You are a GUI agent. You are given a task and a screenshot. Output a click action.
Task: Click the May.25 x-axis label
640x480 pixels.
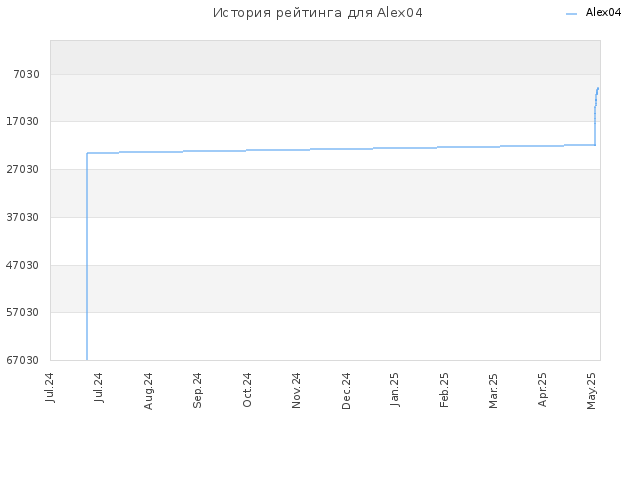(x=591, y=391)
